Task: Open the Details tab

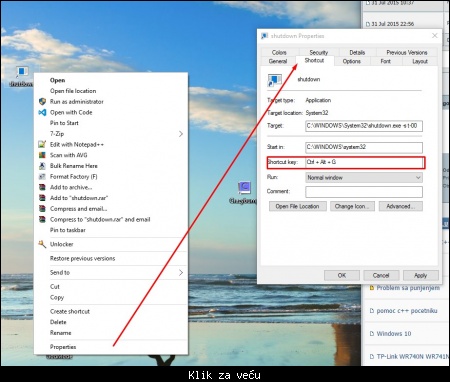Action: (x=357, y=52)
